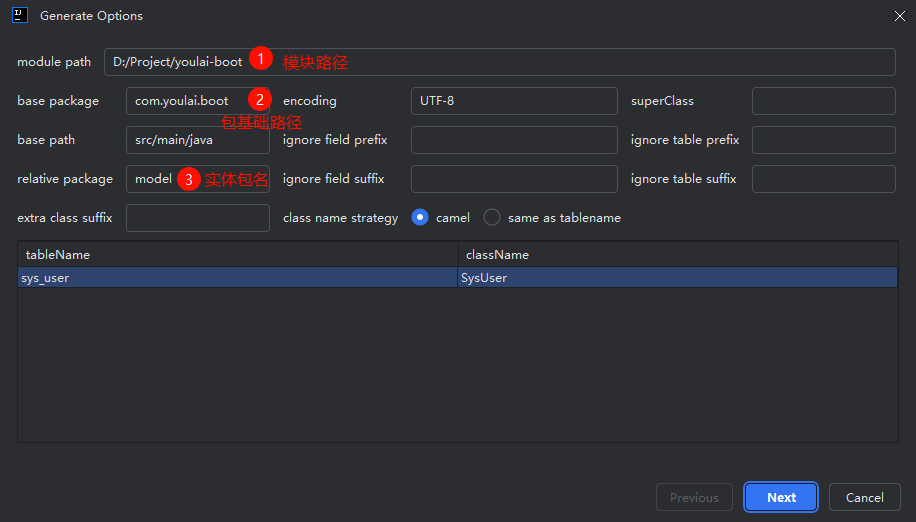Click the ignore field prefix input
The width and height of the screenshot is (916, 522).
[514, 140]
